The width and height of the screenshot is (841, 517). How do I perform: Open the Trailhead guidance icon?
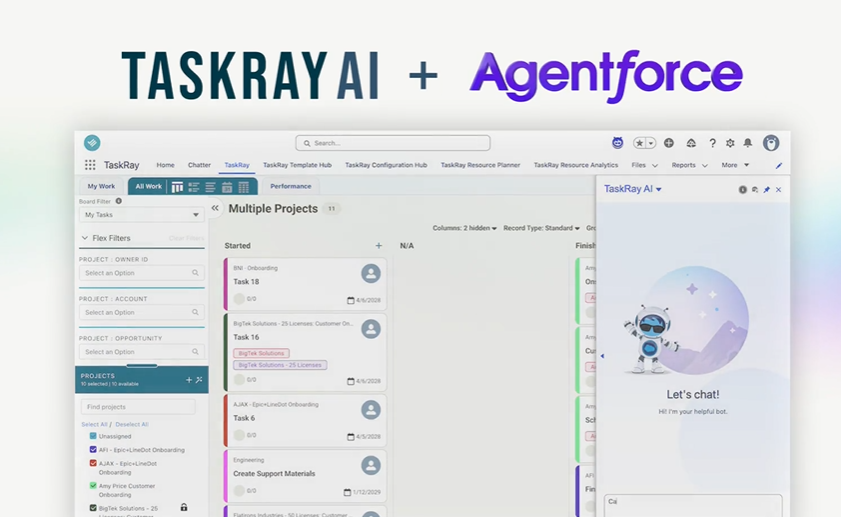click(691, 143)
